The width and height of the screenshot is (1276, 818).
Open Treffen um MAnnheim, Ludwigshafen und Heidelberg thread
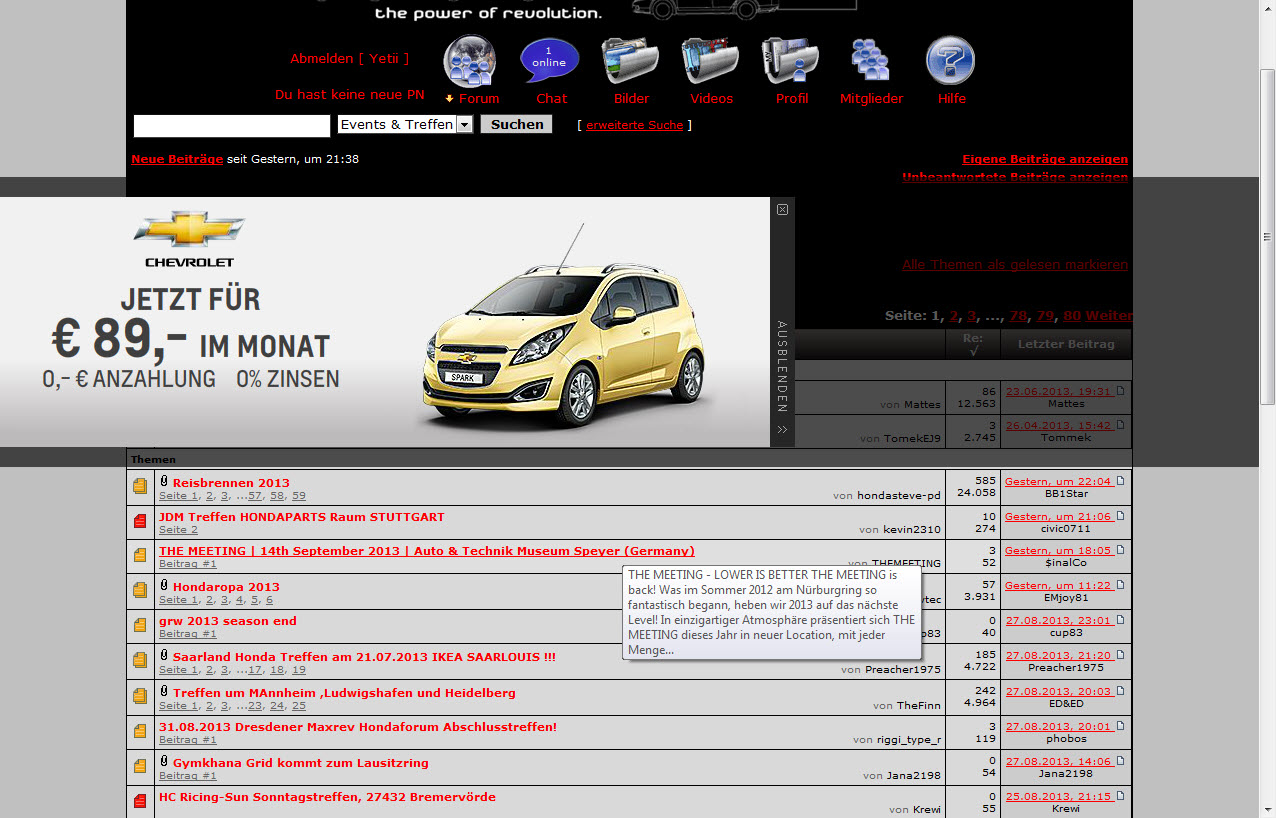[x=344, y=693]
